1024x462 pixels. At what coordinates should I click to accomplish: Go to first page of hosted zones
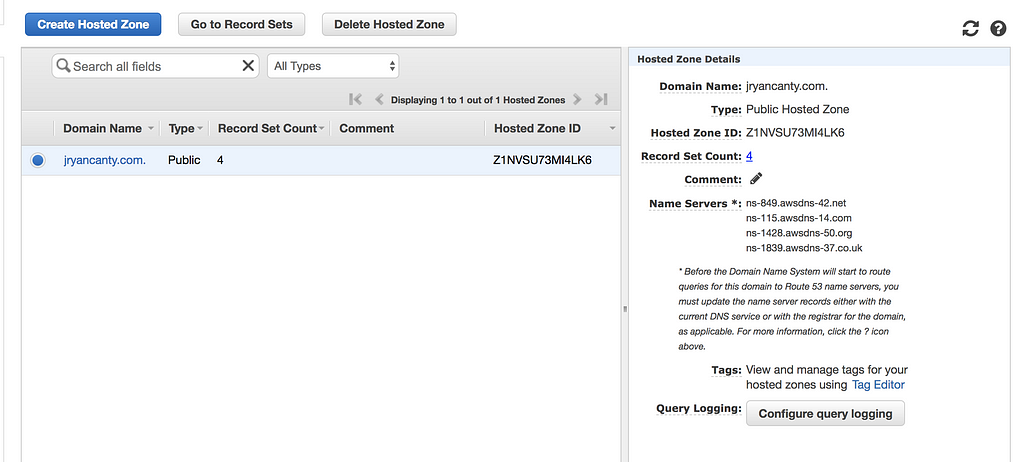click(x=355, y=99)
